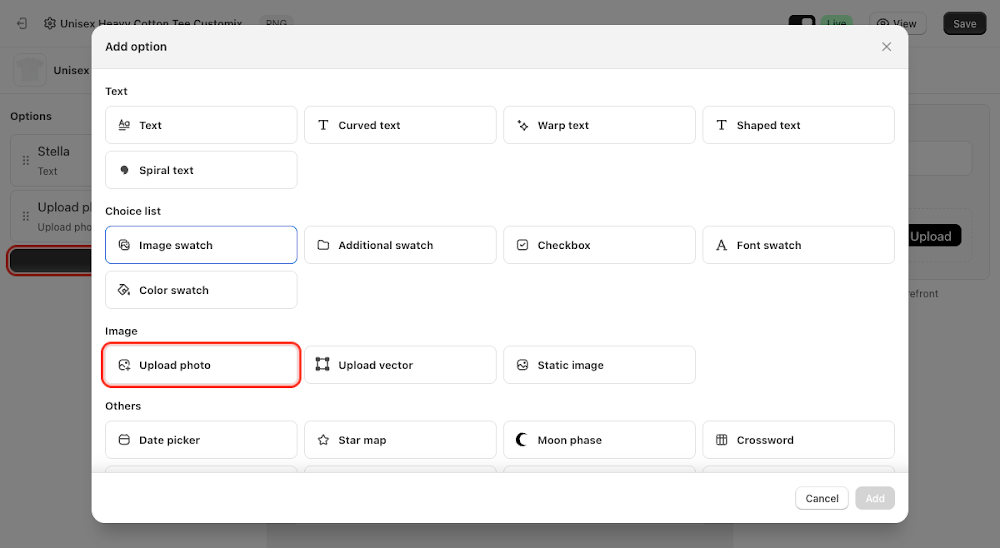Choose the Spiral text option
The width and height of the screenshot is (1000, 548).
[x=201, y=170]
